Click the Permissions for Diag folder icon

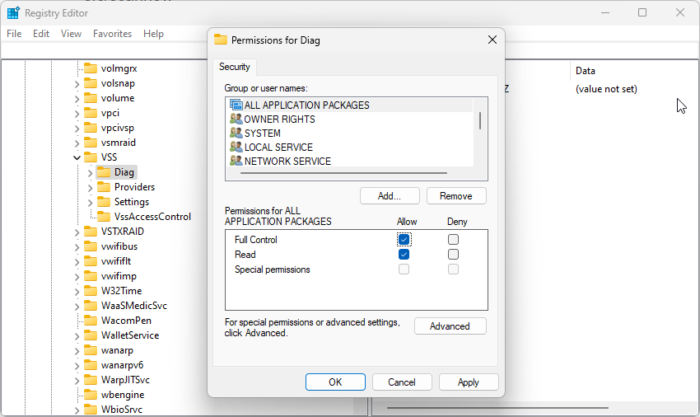point(220,40)
